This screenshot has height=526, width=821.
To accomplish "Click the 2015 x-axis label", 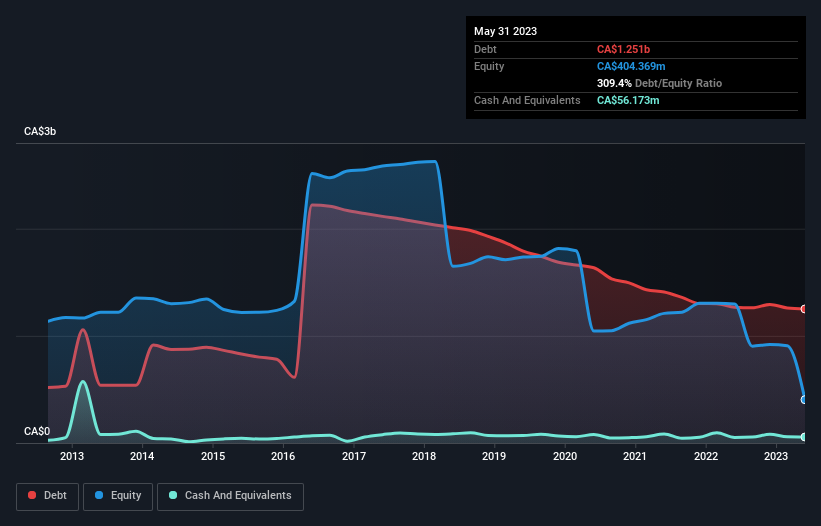I will (213, 456).
